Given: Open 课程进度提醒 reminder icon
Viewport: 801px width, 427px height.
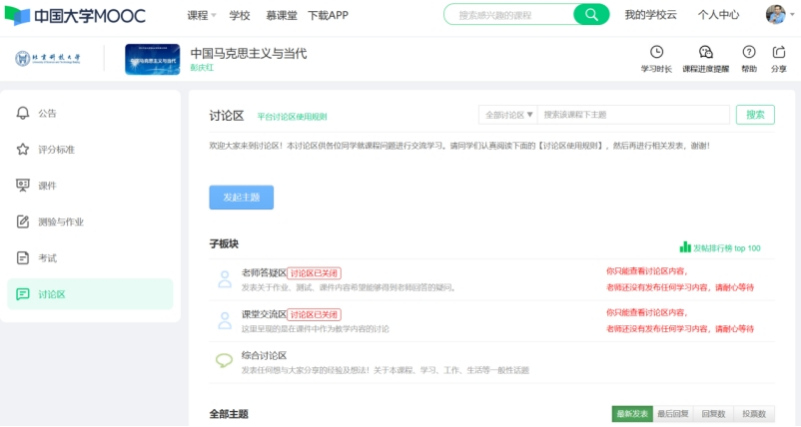Looking at the screenshot, I should (x=705, y=52).
